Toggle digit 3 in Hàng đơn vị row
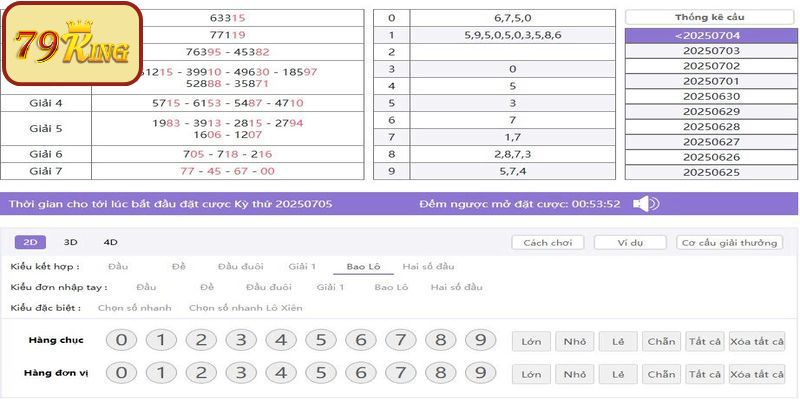Image resolution: width=800 pixels, height=400 pixels. (x=241, y=373)
